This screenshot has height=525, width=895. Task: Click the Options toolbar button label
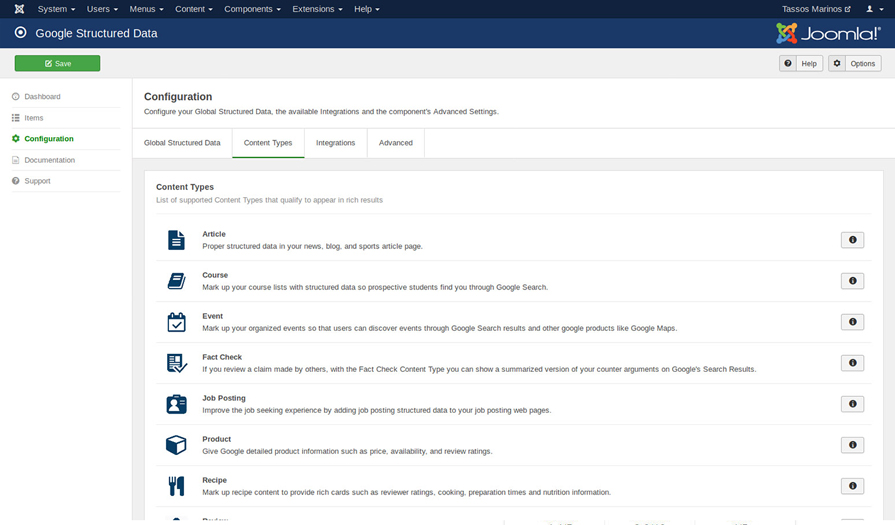point(862,63)
